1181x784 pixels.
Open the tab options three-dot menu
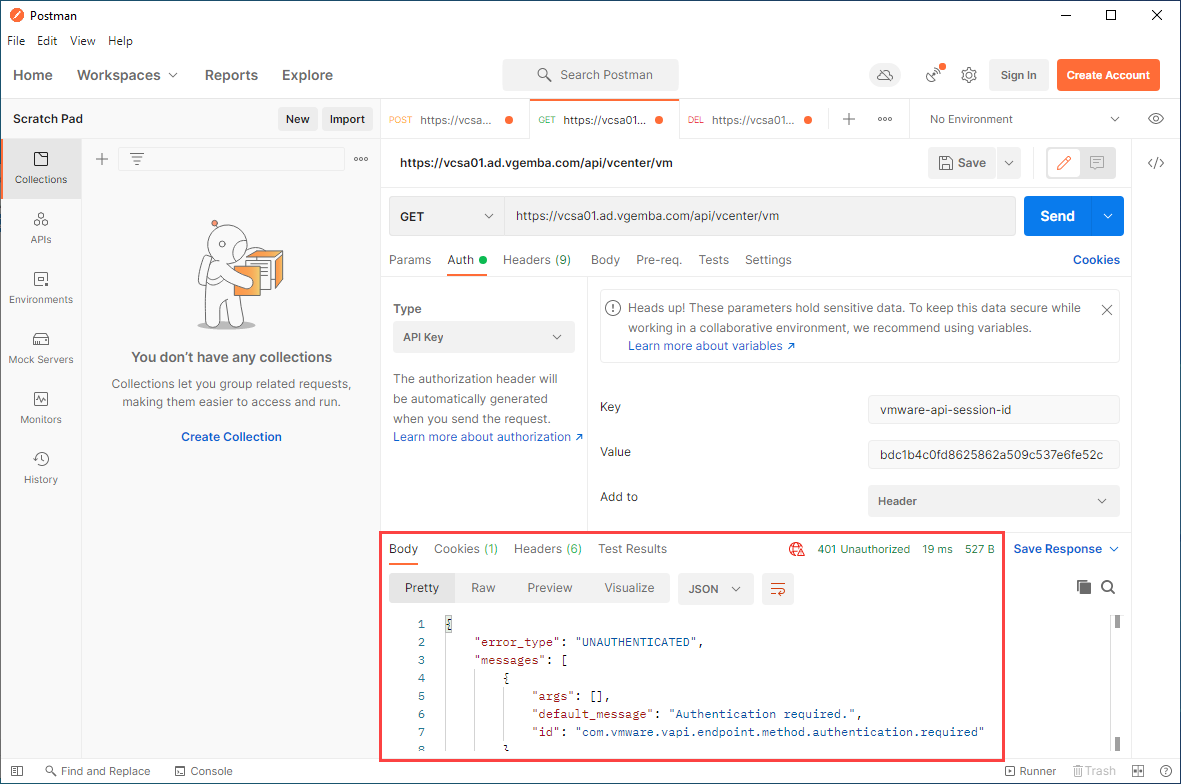(885, 119)
